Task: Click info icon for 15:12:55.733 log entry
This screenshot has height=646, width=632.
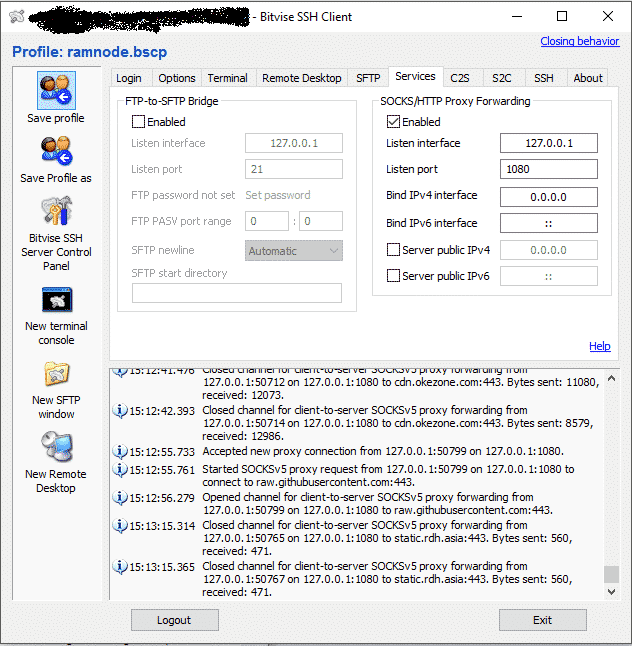Action: (120, 452)
